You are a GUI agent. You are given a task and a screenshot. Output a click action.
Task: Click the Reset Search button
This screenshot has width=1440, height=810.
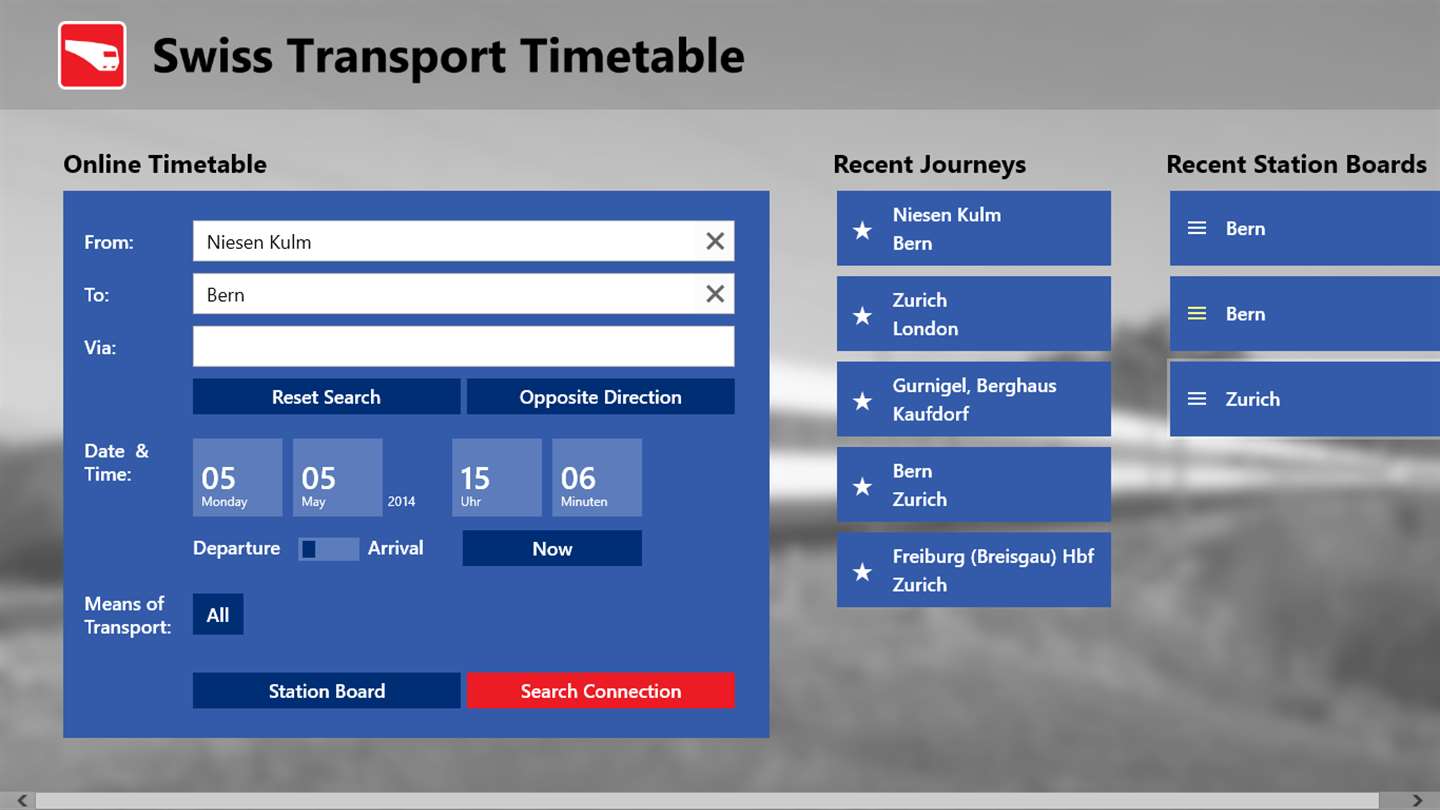point(327,396)
